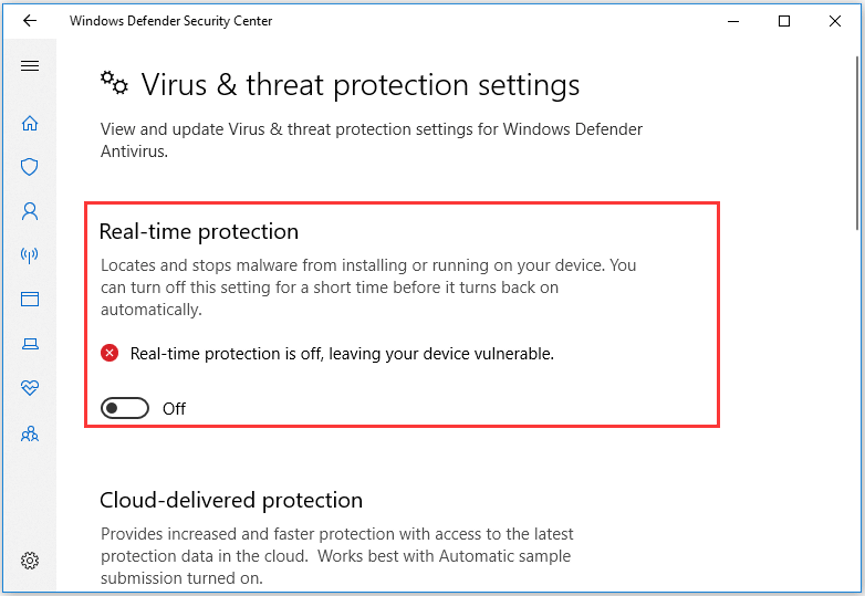This screenshot has width=865, height=596.
Task: Maximize the Windows Defender Security Center window
Action: 784,21
